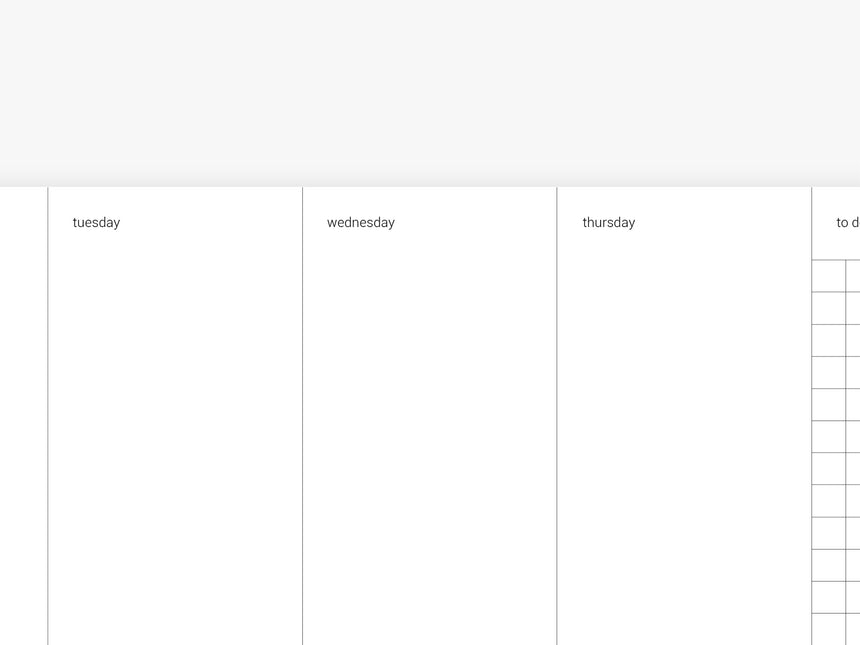Toggle the fourth to-do checkbox

(829, 372)
